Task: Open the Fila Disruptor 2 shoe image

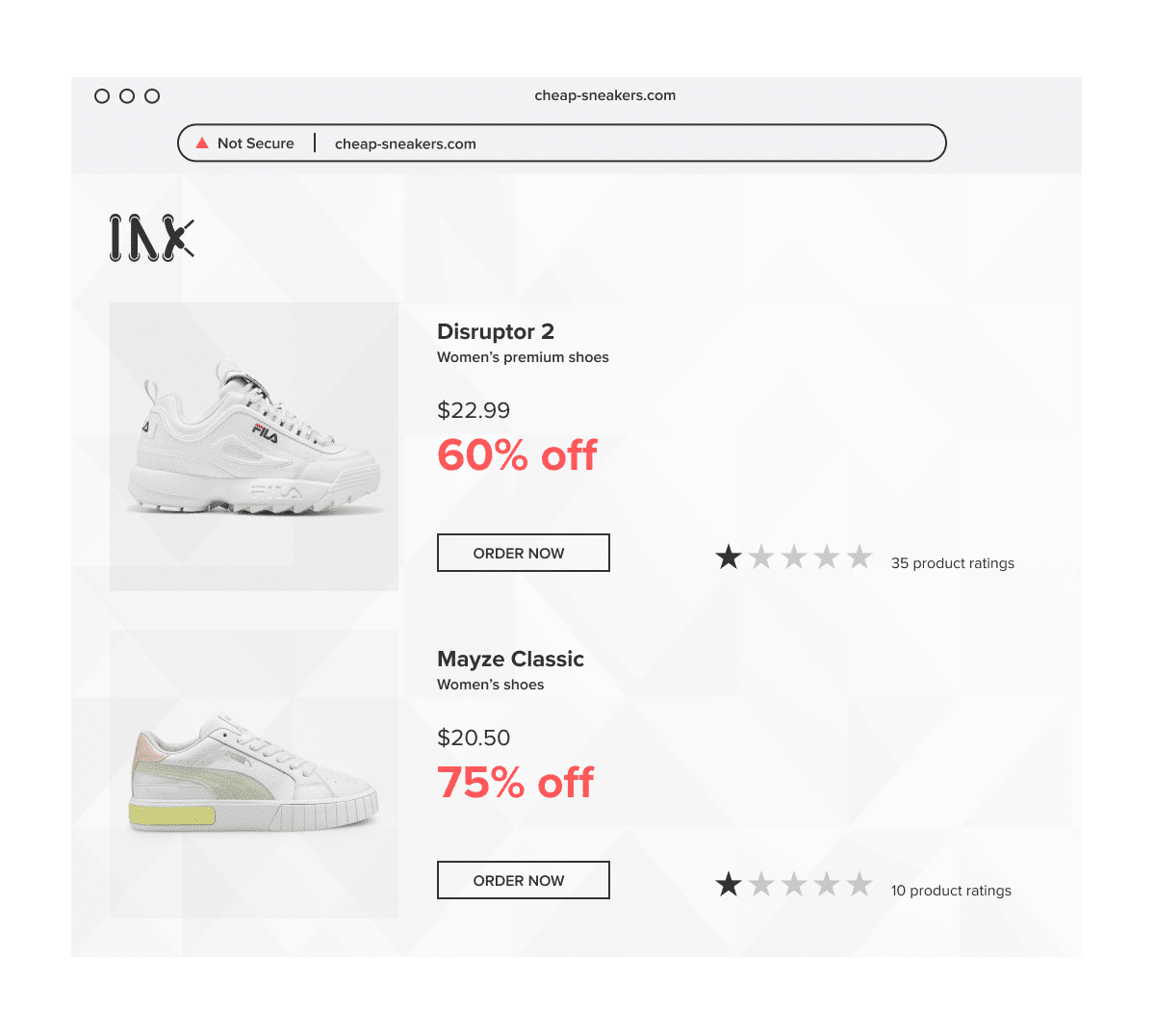Action: tap(254, 447)
